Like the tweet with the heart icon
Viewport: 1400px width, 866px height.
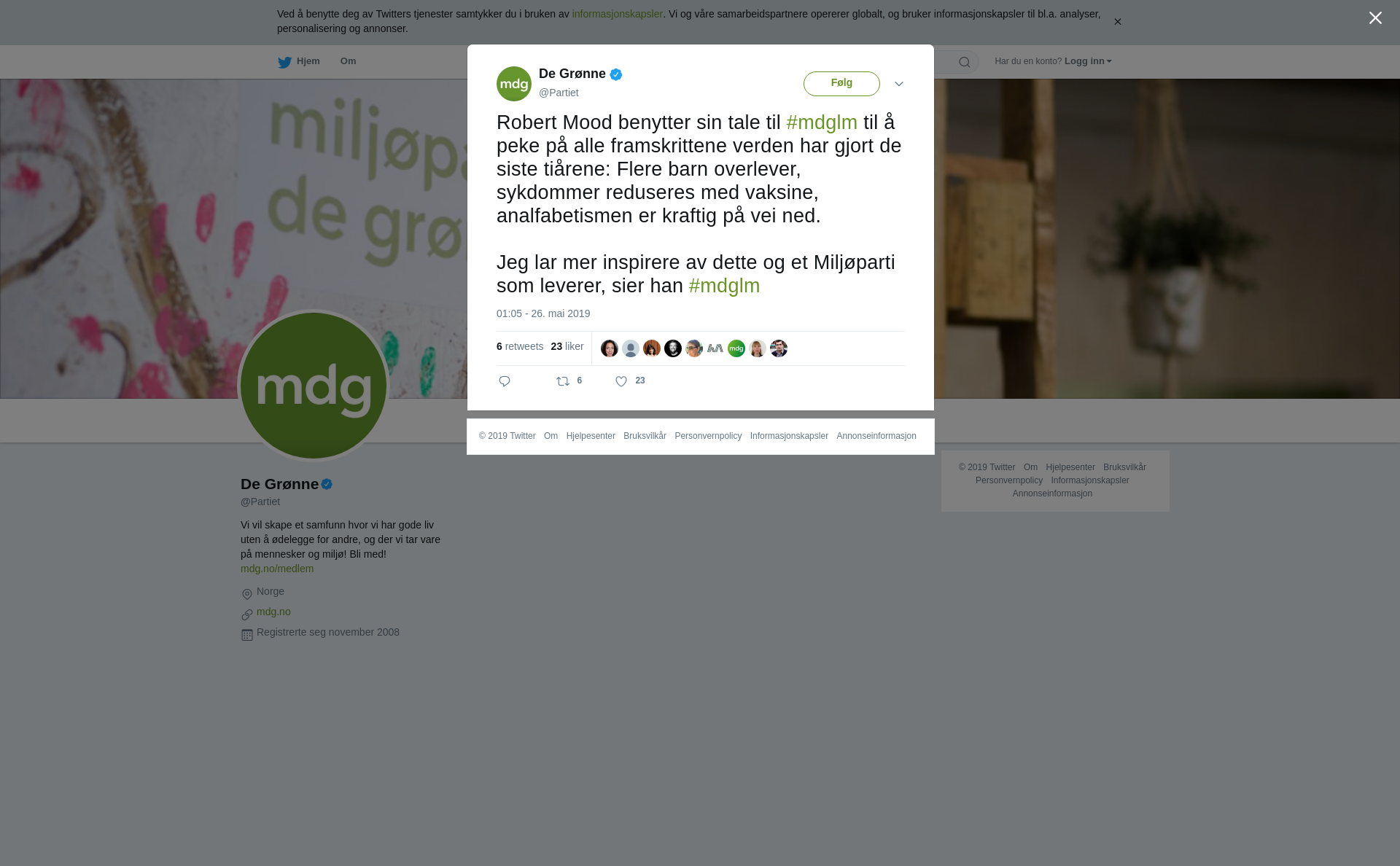pyautogui.click(x=621, y=381)
